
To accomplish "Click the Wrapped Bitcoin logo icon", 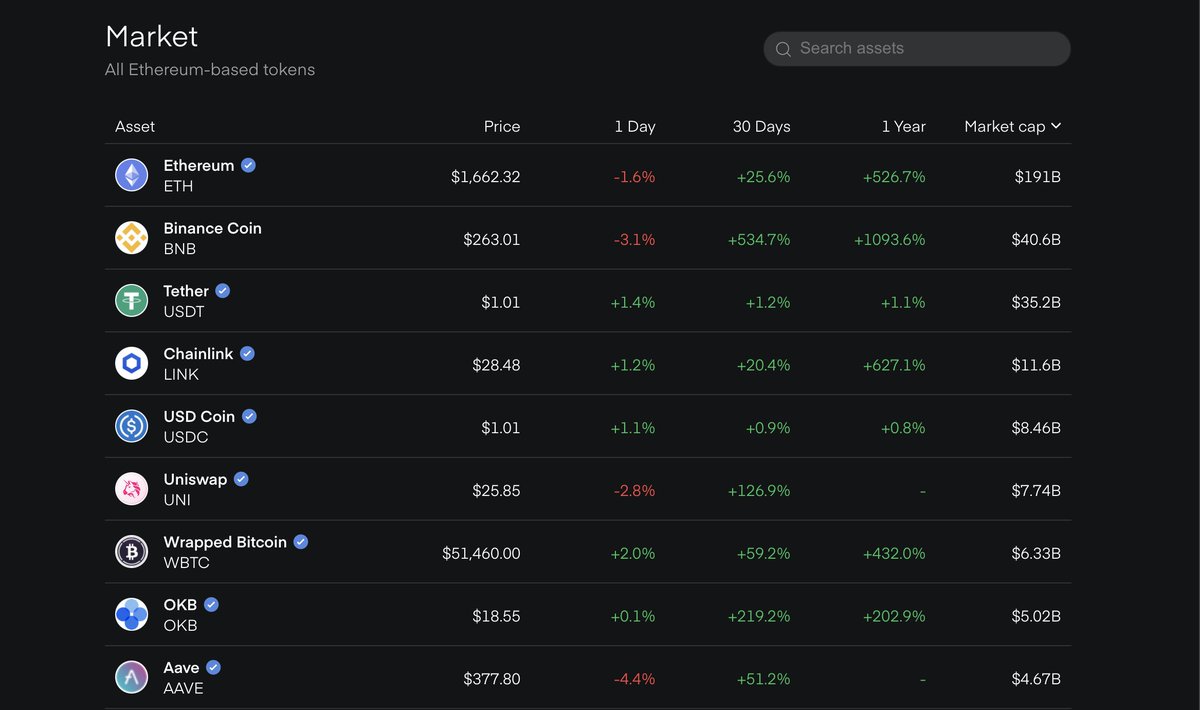I will pyautogui.click(x=131, y=552).
